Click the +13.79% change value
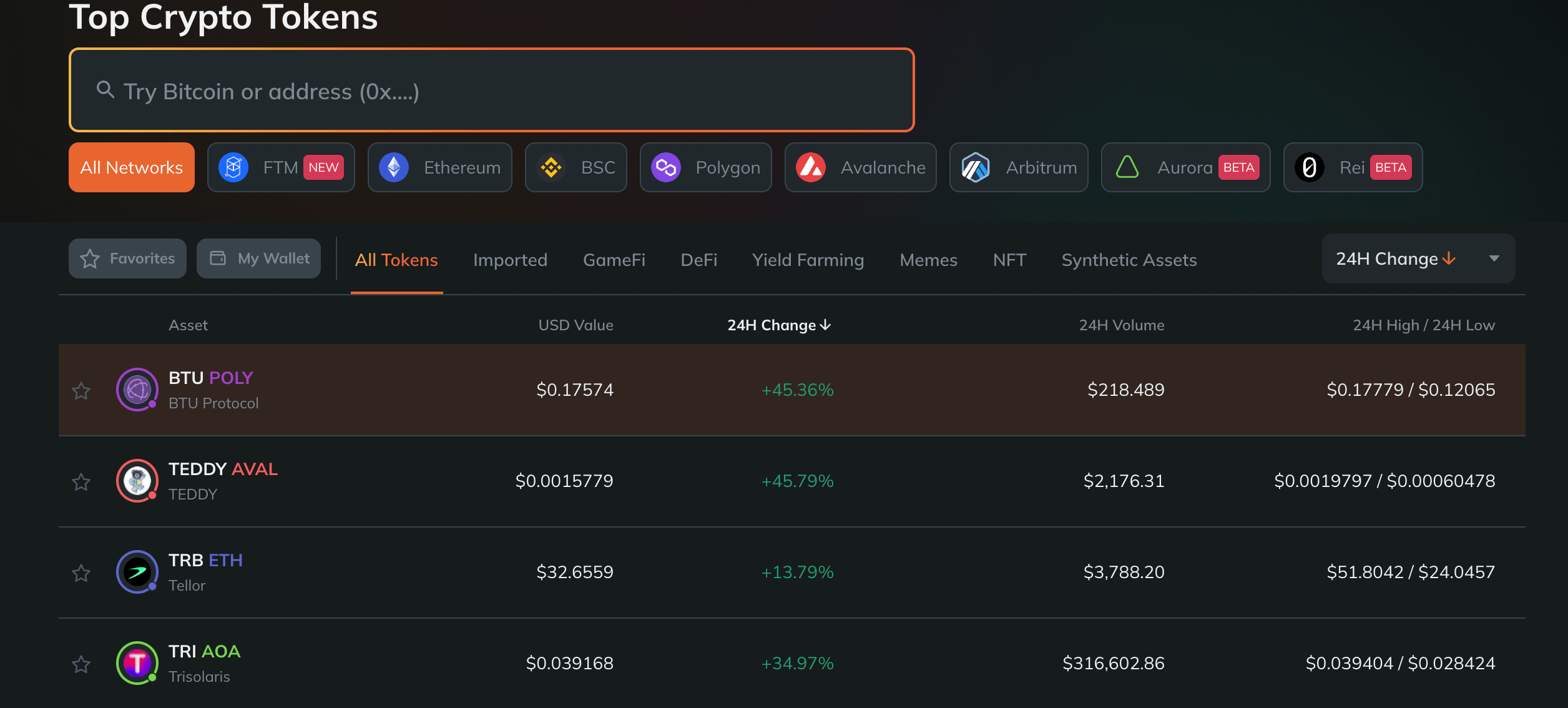1568x708 pixels. tap(797, 572)
